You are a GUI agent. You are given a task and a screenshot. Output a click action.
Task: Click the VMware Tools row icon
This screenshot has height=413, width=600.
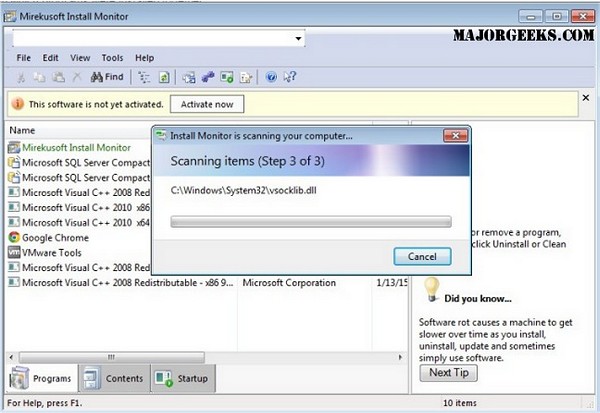click(x=14, y=252)
